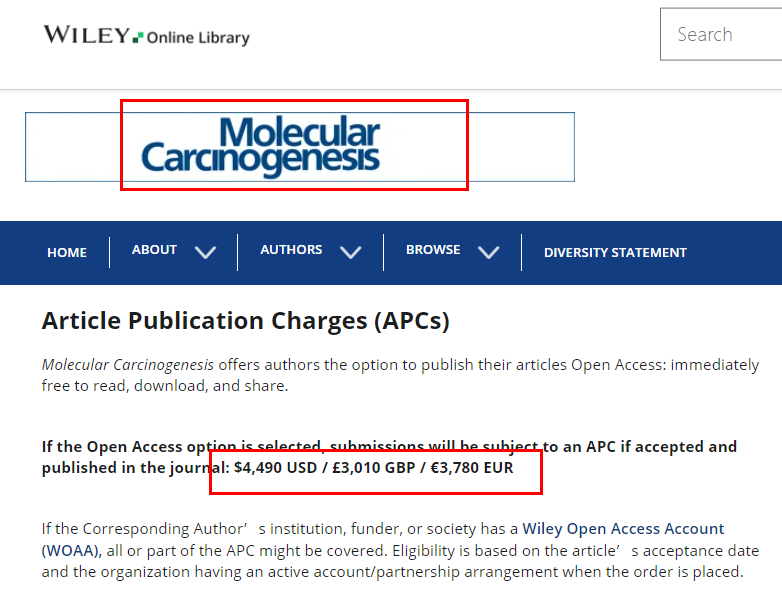This screenshot has height=595, width=782.
Task: Focus the Search input field
Action: coord(721,34)
